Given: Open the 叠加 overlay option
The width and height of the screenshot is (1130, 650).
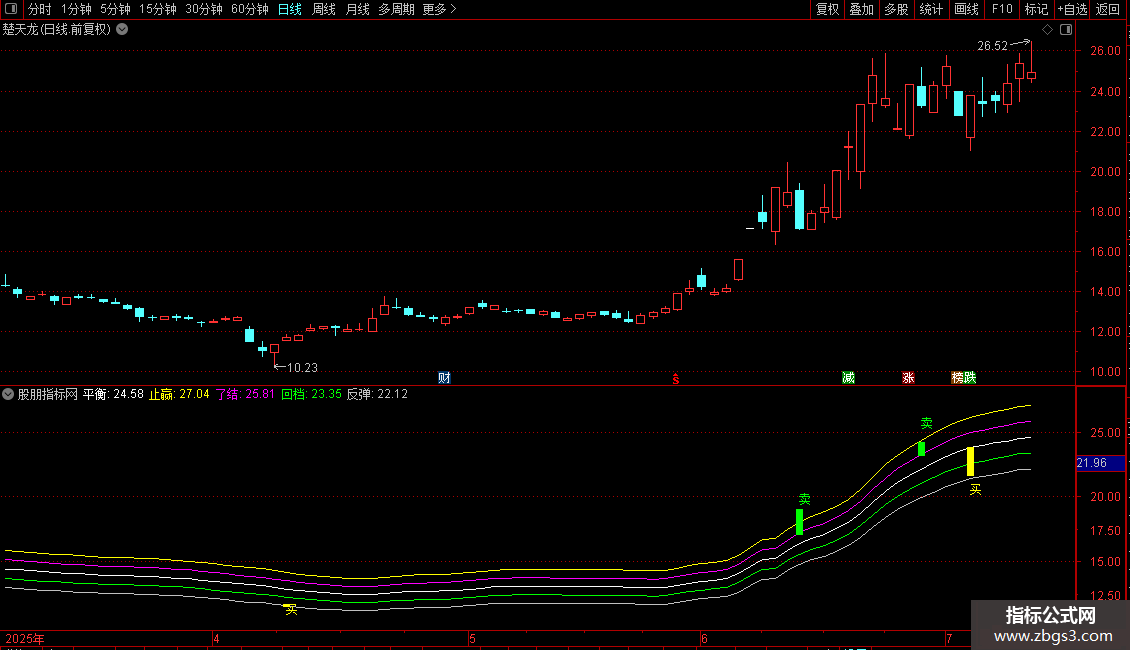Looking at the screenshot, I should click(861, 9).
